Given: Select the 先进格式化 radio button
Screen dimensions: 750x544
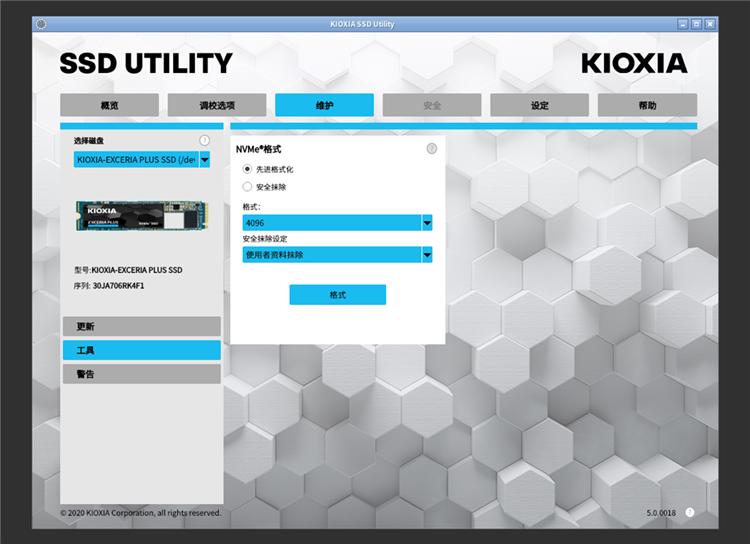Looking at the screenshot, I should point(248,169).
